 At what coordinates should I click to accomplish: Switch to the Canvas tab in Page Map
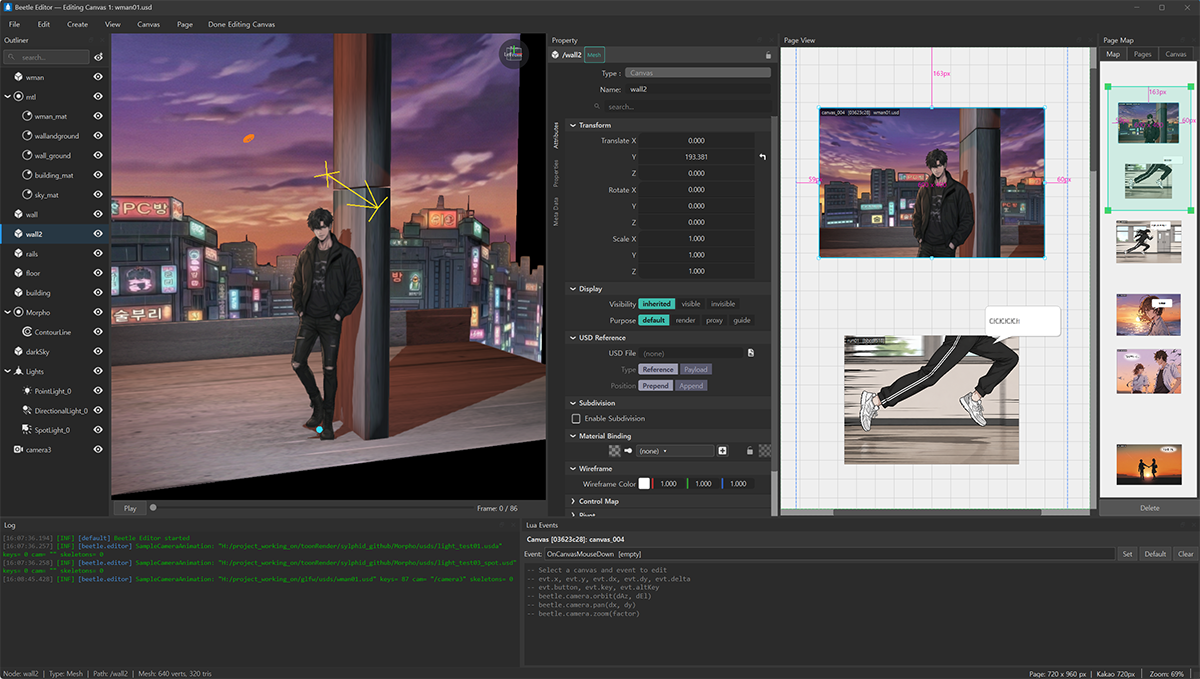(1176, 54)
